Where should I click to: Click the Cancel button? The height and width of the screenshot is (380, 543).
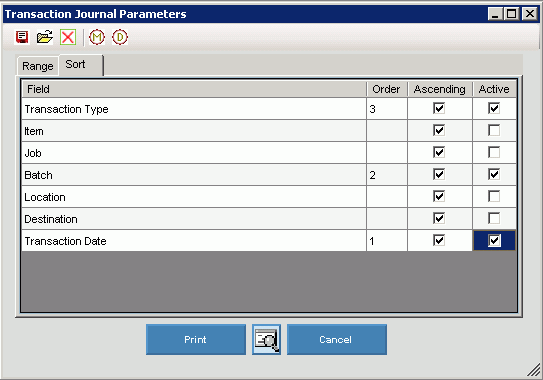pos(337,339)
